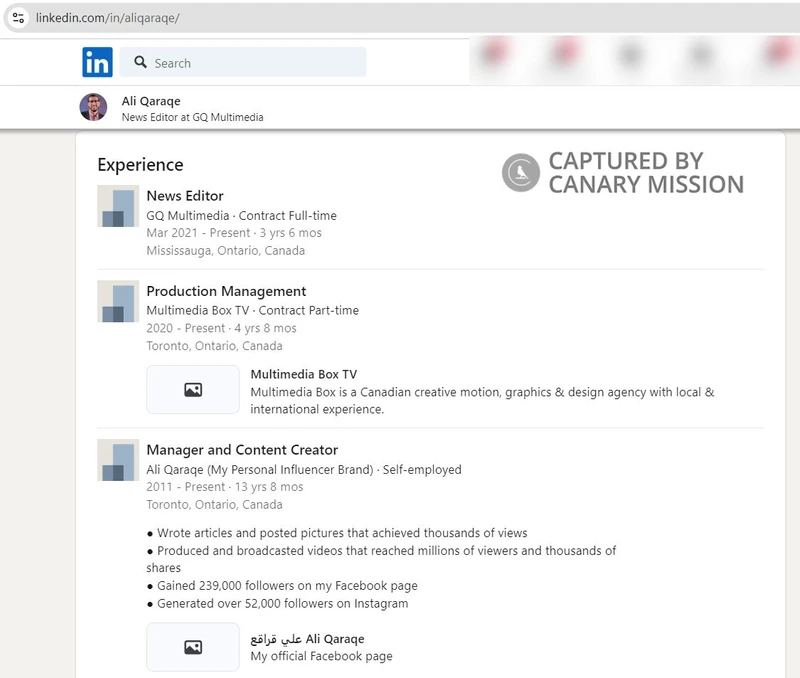
Task: Click the Ali Qaraqe name in sticky header
Action: point(151,101)
